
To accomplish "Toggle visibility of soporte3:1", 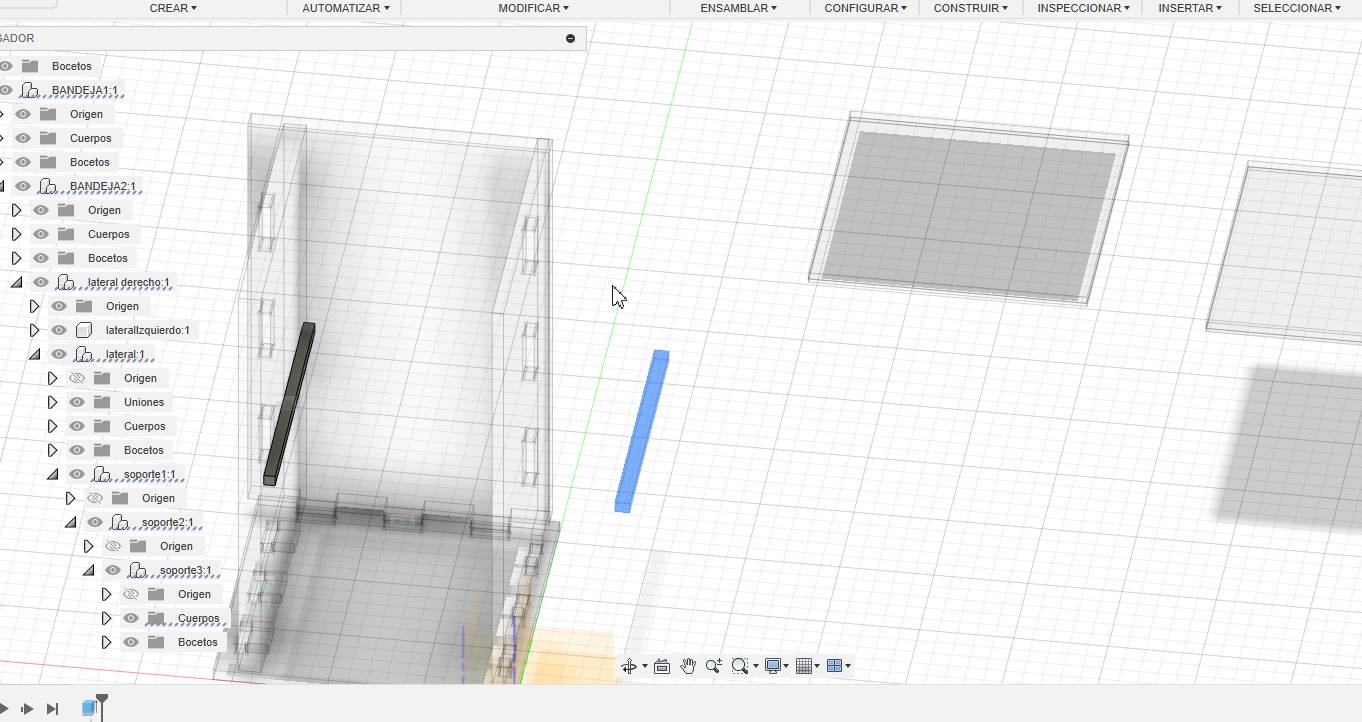I will (x=113, y=570).
